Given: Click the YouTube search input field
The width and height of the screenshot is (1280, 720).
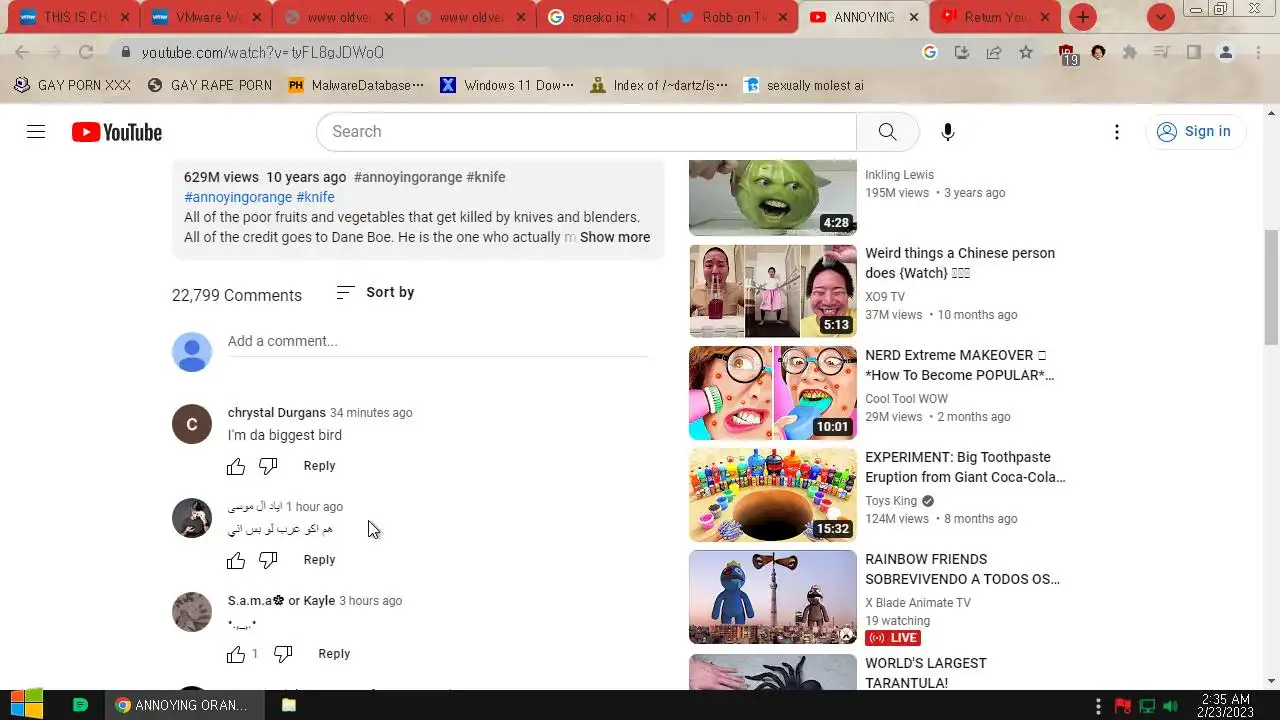Looking at the screenshot, I should click(586, 132).
